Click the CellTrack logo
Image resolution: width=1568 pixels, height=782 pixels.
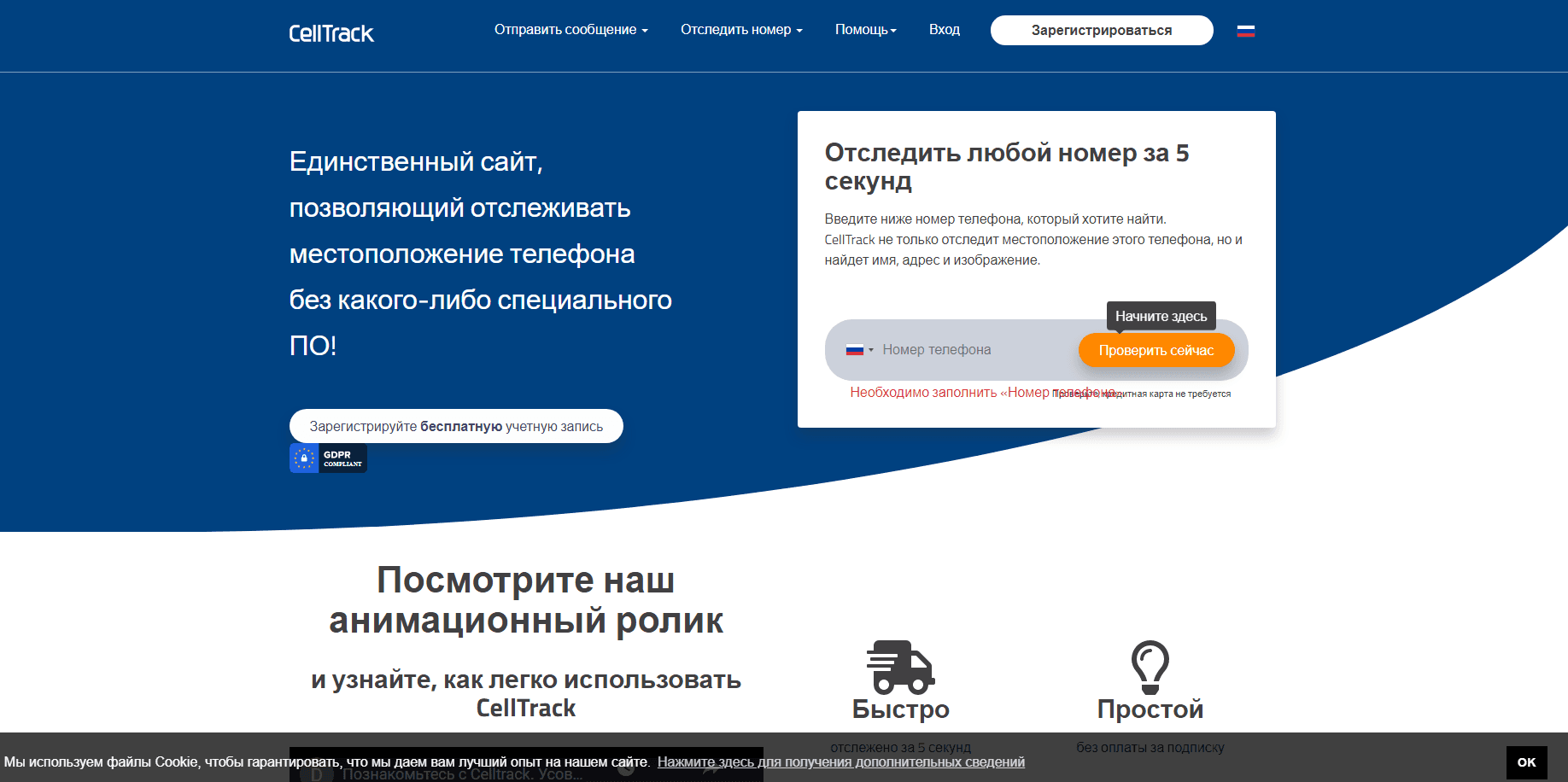[331, 33]
